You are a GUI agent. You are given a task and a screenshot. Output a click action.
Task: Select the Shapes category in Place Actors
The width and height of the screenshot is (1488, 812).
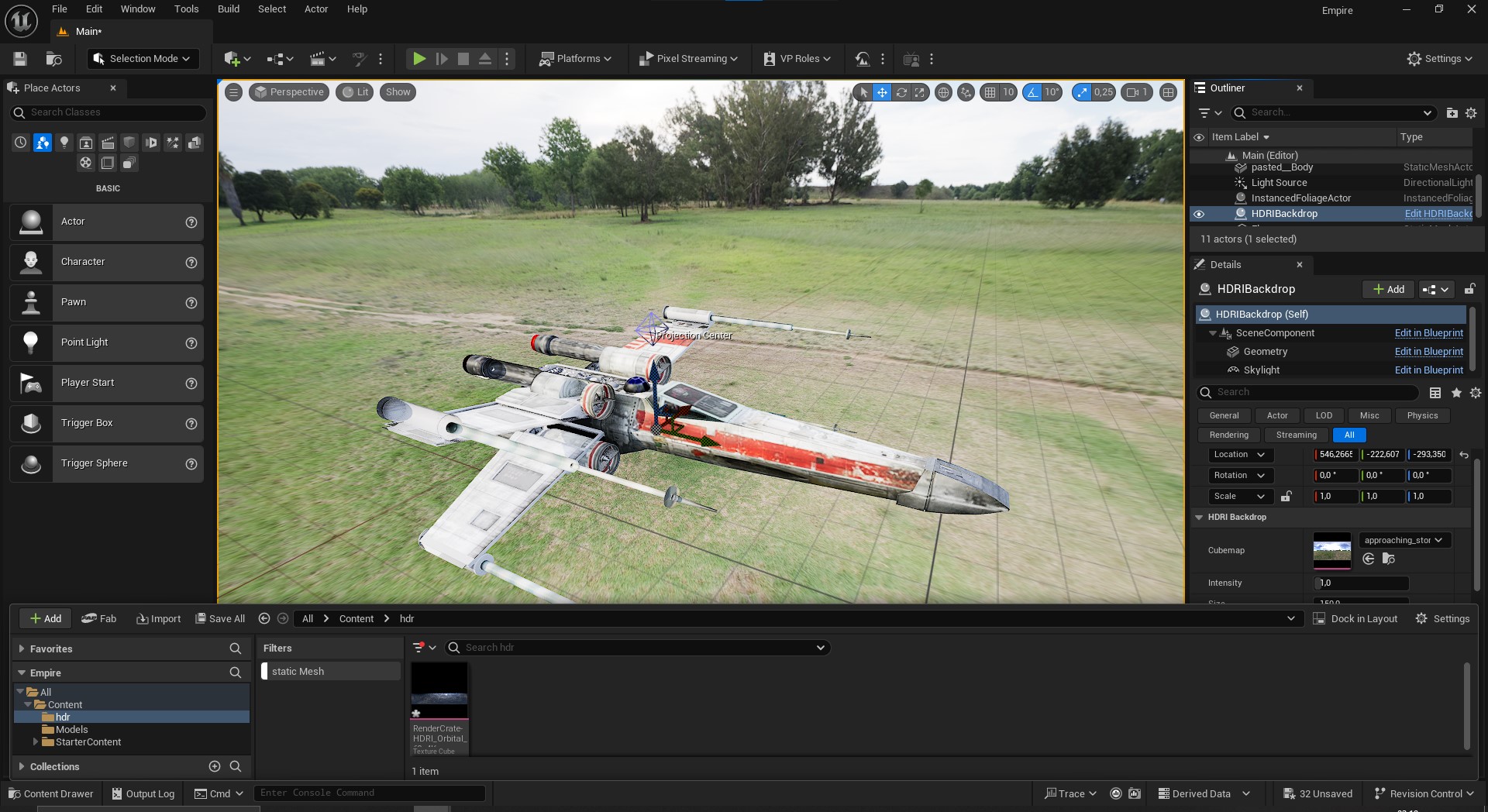pyautogui.click(x=129, y=143)
